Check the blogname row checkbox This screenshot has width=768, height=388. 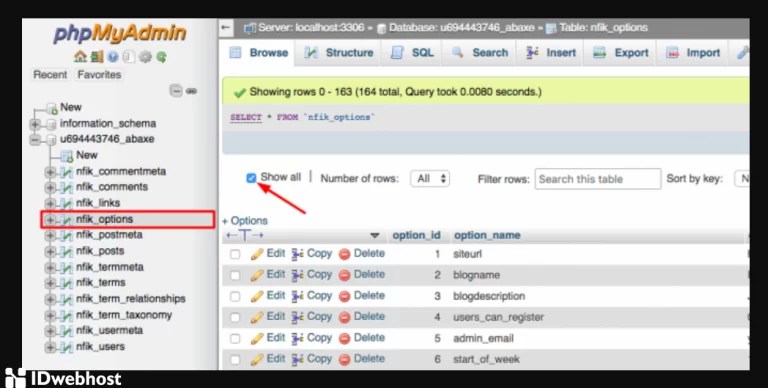point(235,275)
